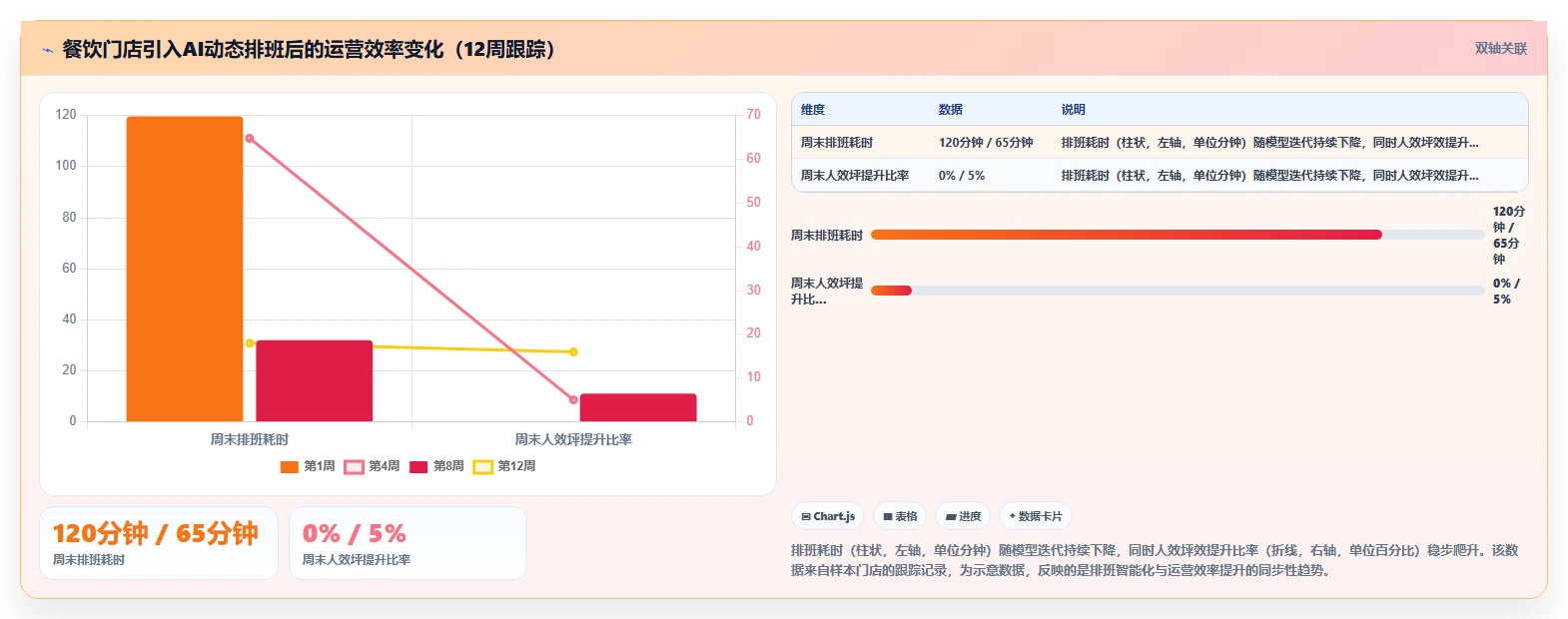Click the 周末人效坪提升比率 x-axis label on chart
Image resolution: width=1568 pixels, height=619 pixels.
coord(573,439)
